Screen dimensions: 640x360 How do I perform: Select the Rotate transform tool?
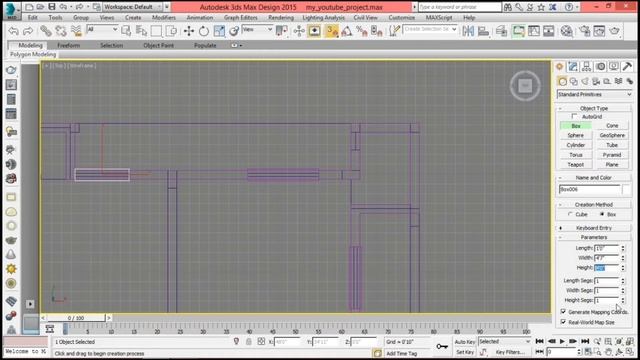point(204,31)
